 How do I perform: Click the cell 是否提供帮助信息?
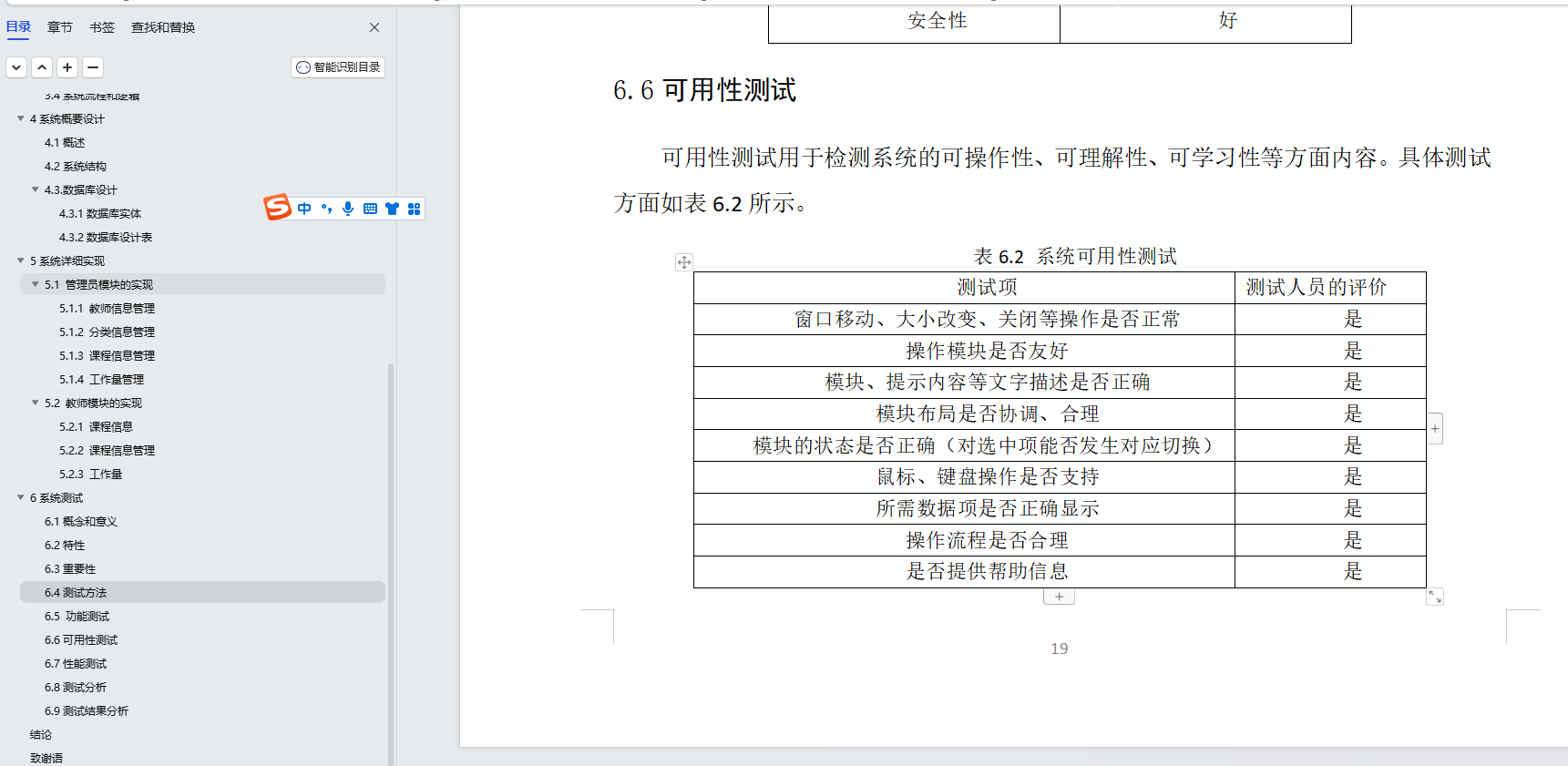click(x=964, y=572)
